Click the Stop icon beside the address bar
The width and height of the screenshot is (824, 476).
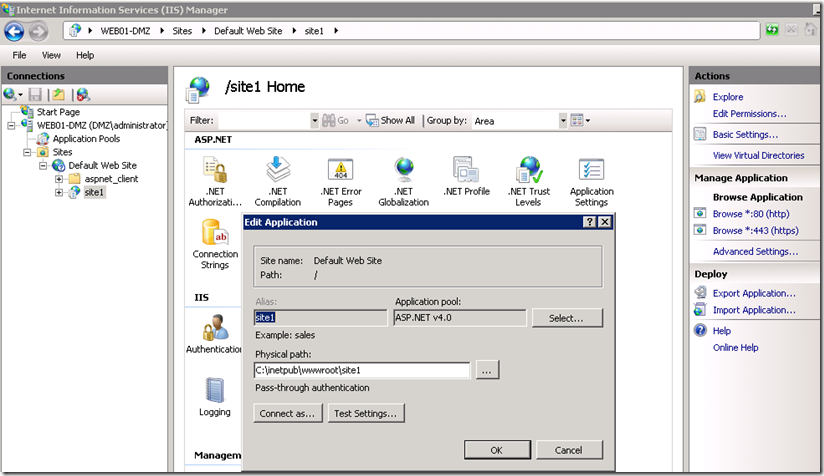pyautogui.click(x=791, y=30)
